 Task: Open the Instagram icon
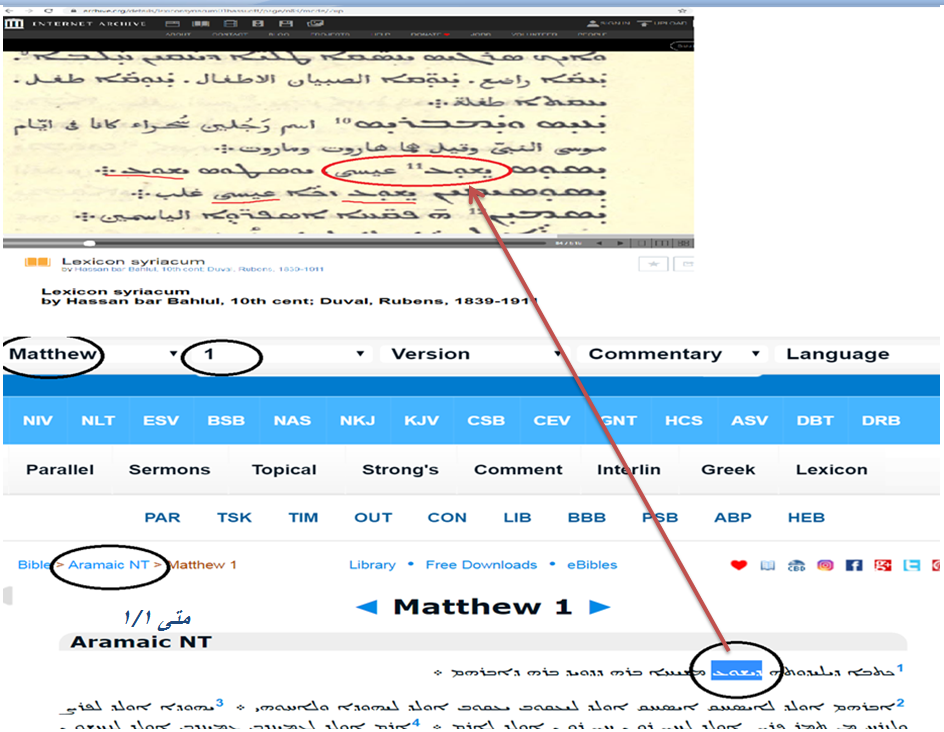(x=825, y=565)
